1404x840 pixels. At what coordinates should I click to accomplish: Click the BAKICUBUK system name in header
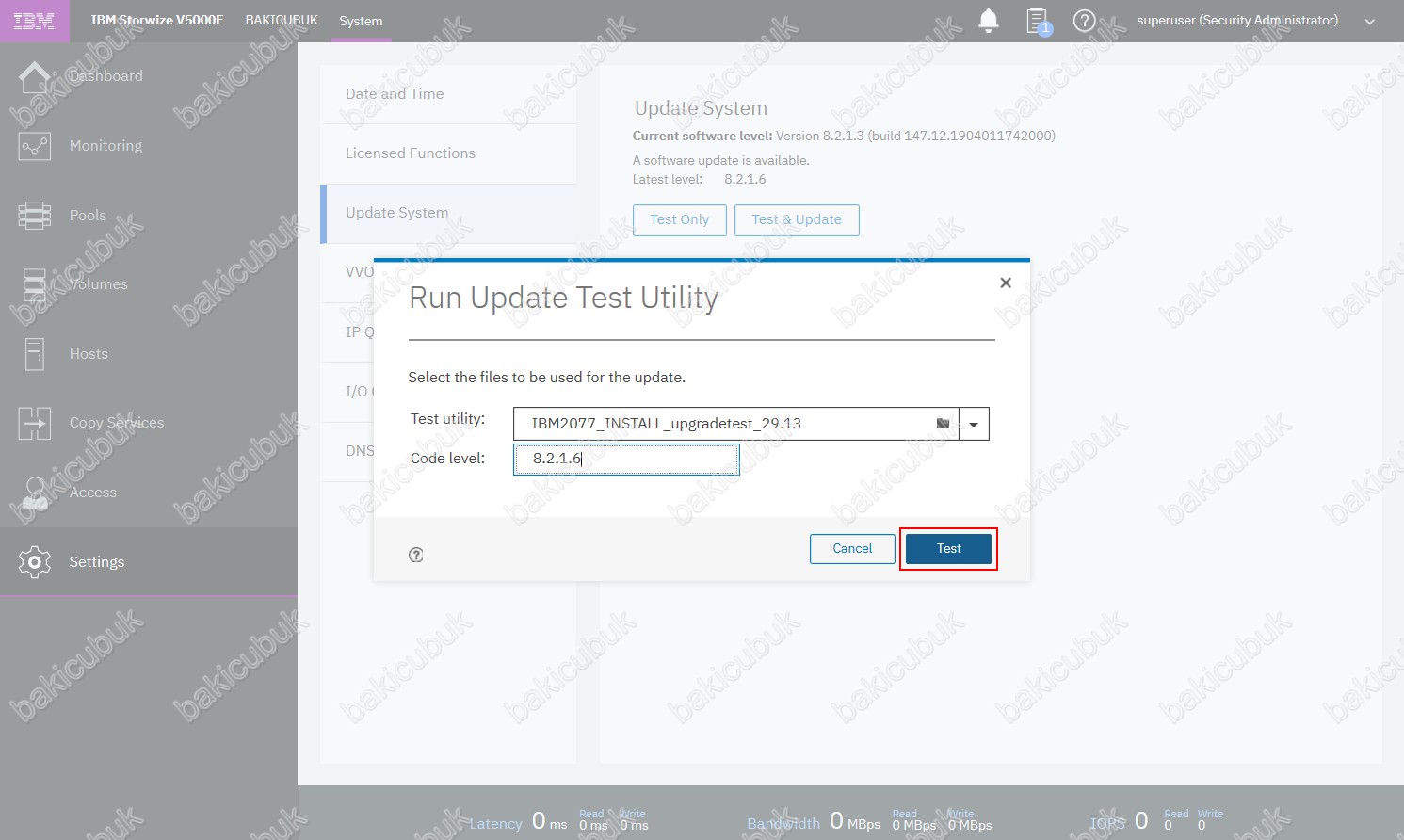(282, 20)
